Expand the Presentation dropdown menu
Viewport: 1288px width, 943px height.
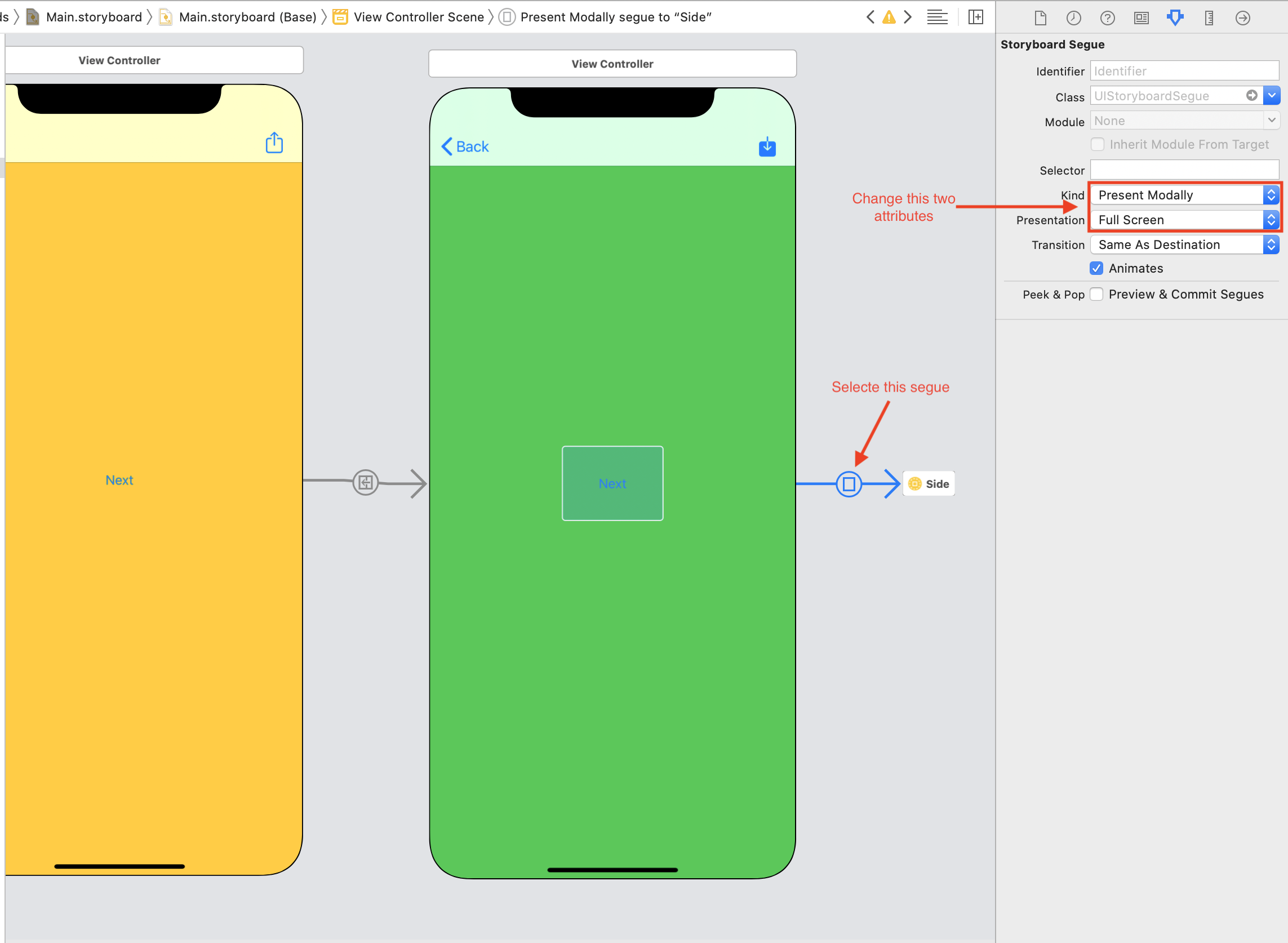1271,220
